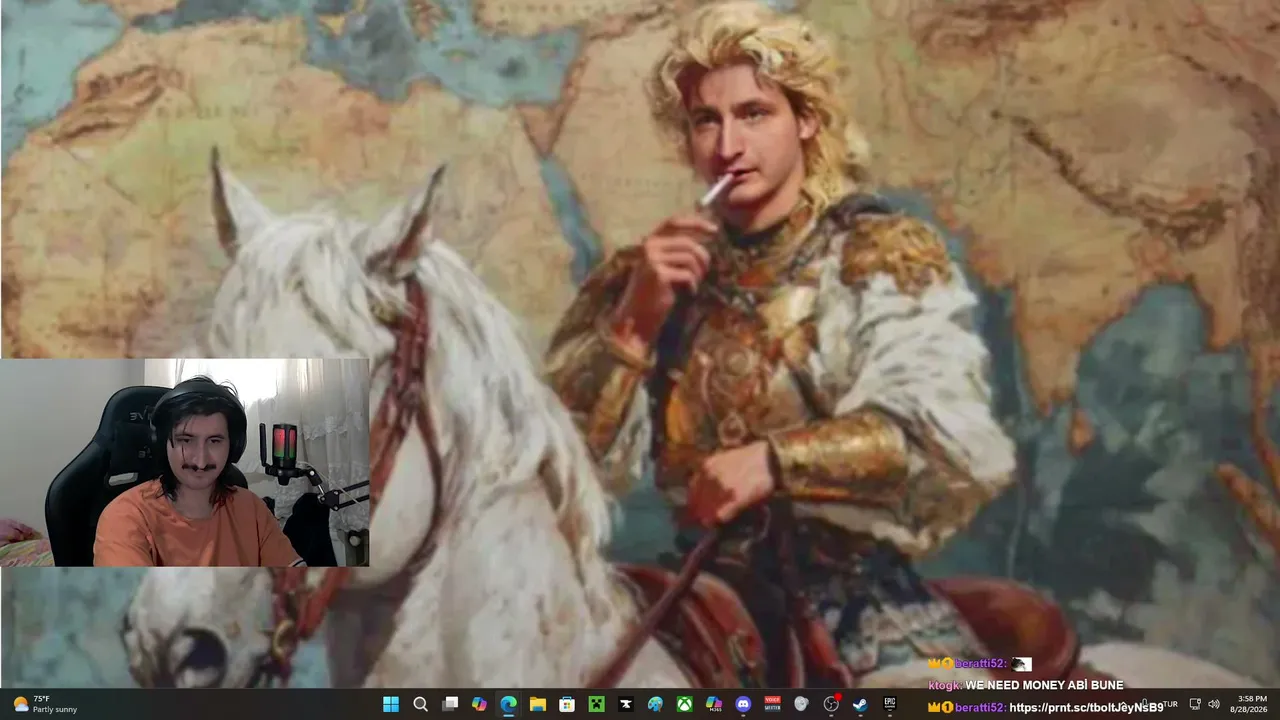The width and height of the screenshot is (1280, 720).
Task: Open the gray round app icon
Action: click(801, 704)
